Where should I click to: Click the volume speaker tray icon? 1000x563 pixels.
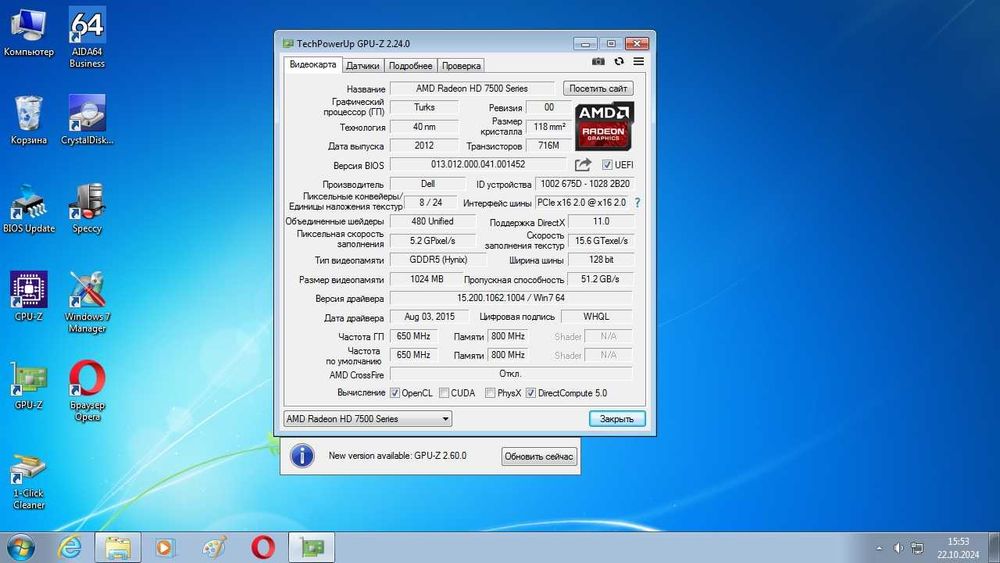[898, 548]
